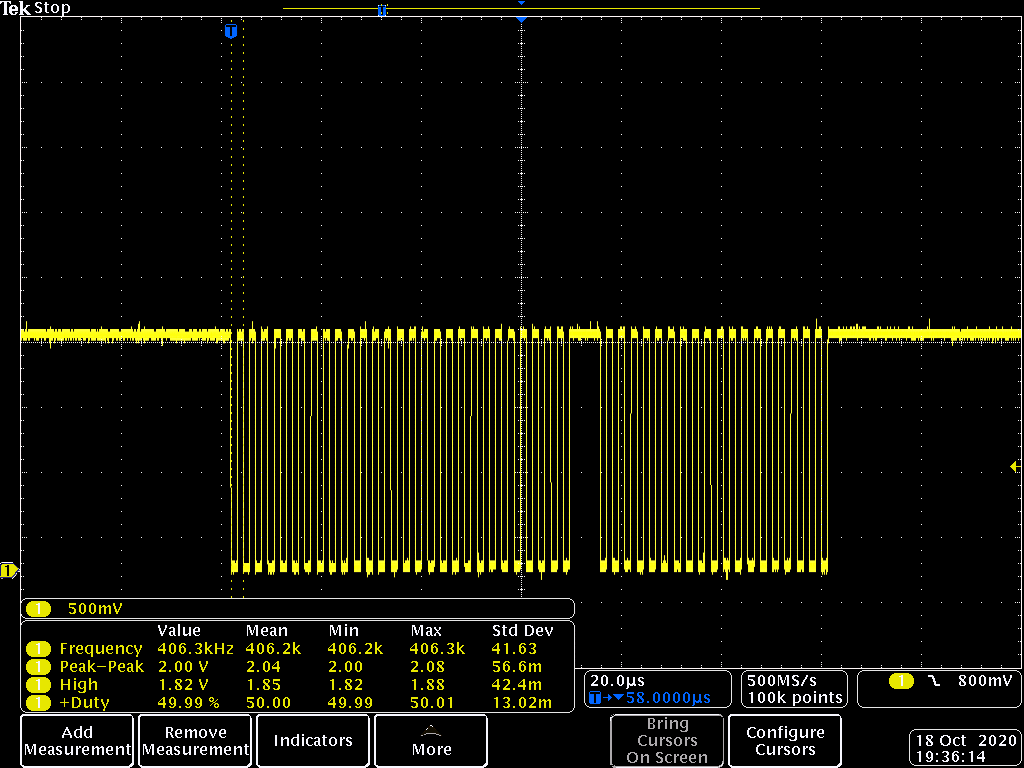Click the blue trigger position T marker

[231, 32]
